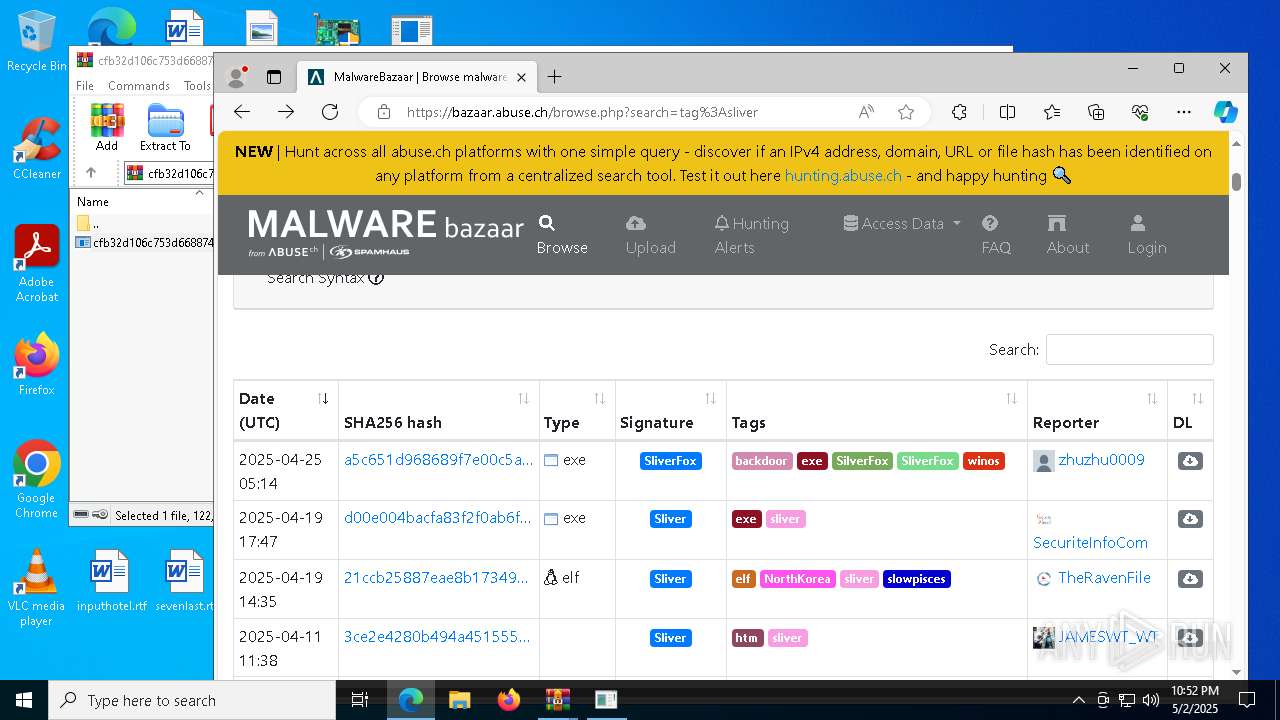
Task: Click the backdoor tag
Action: coord(762,461)
